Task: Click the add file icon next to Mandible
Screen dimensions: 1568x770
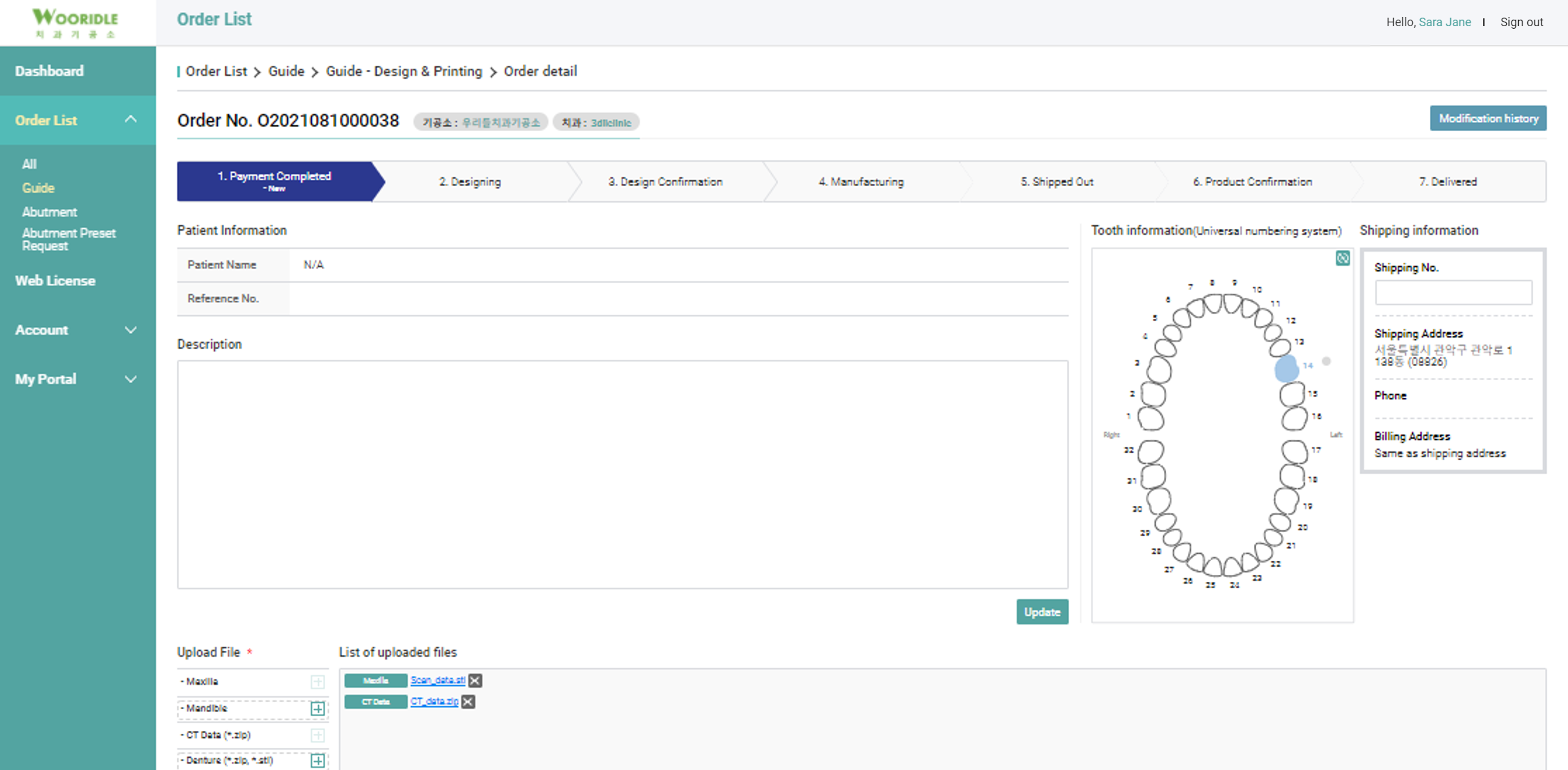Action: [x=318, y=709]
